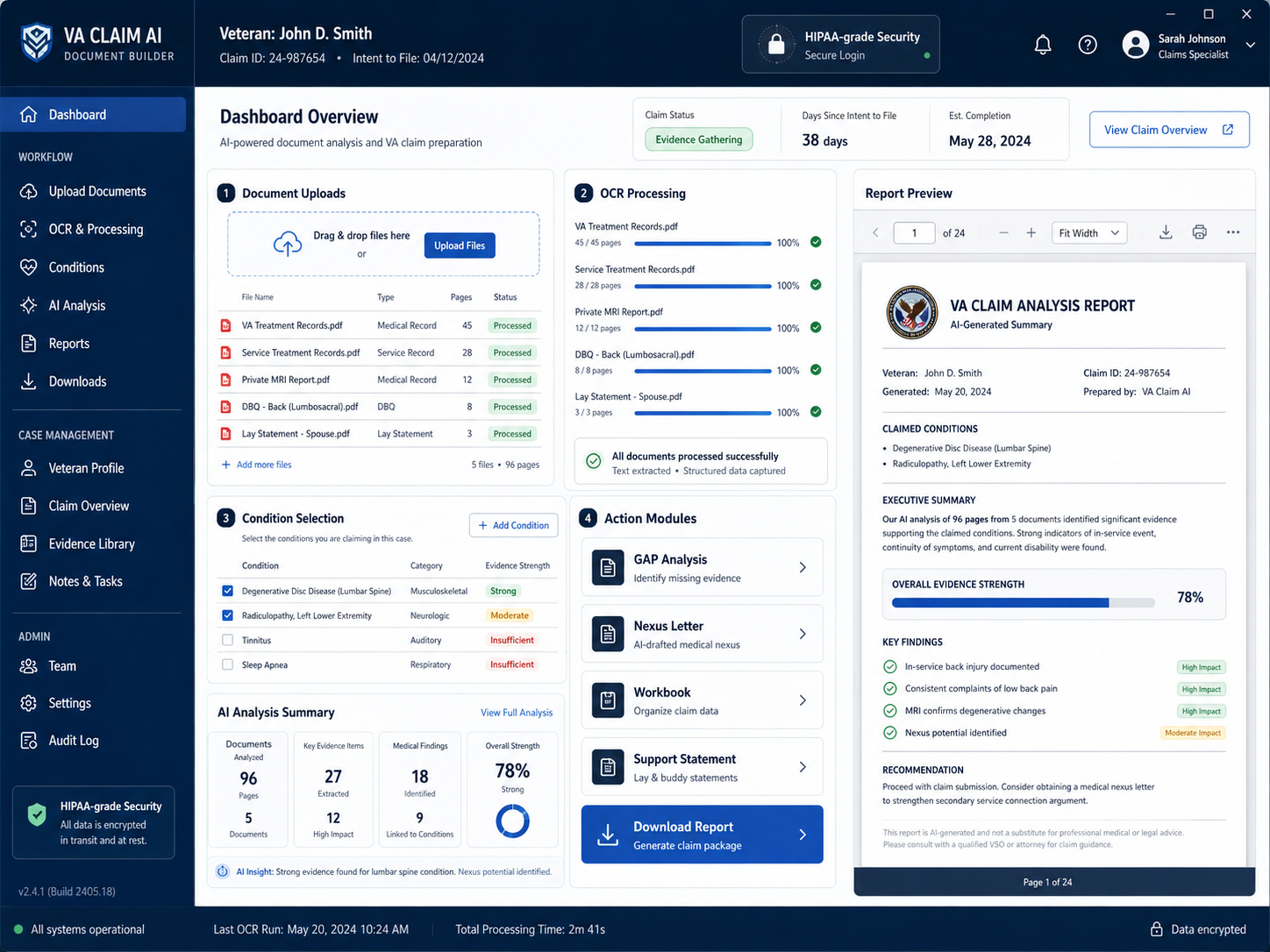Image resolution: width=1270 pixels, height=952 pixels.
Task: Open Support Statement using its chevron
Action: pos(803,767)
